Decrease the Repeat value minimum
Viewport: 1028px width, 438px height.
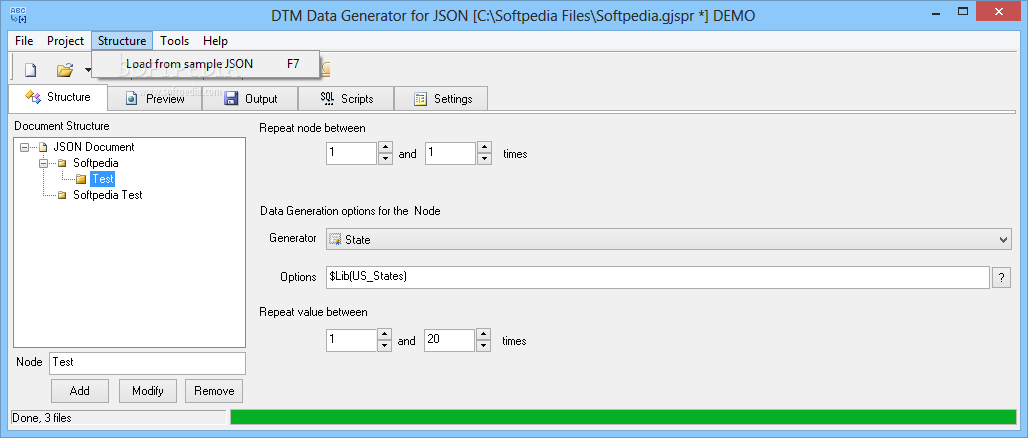point(385,346)
